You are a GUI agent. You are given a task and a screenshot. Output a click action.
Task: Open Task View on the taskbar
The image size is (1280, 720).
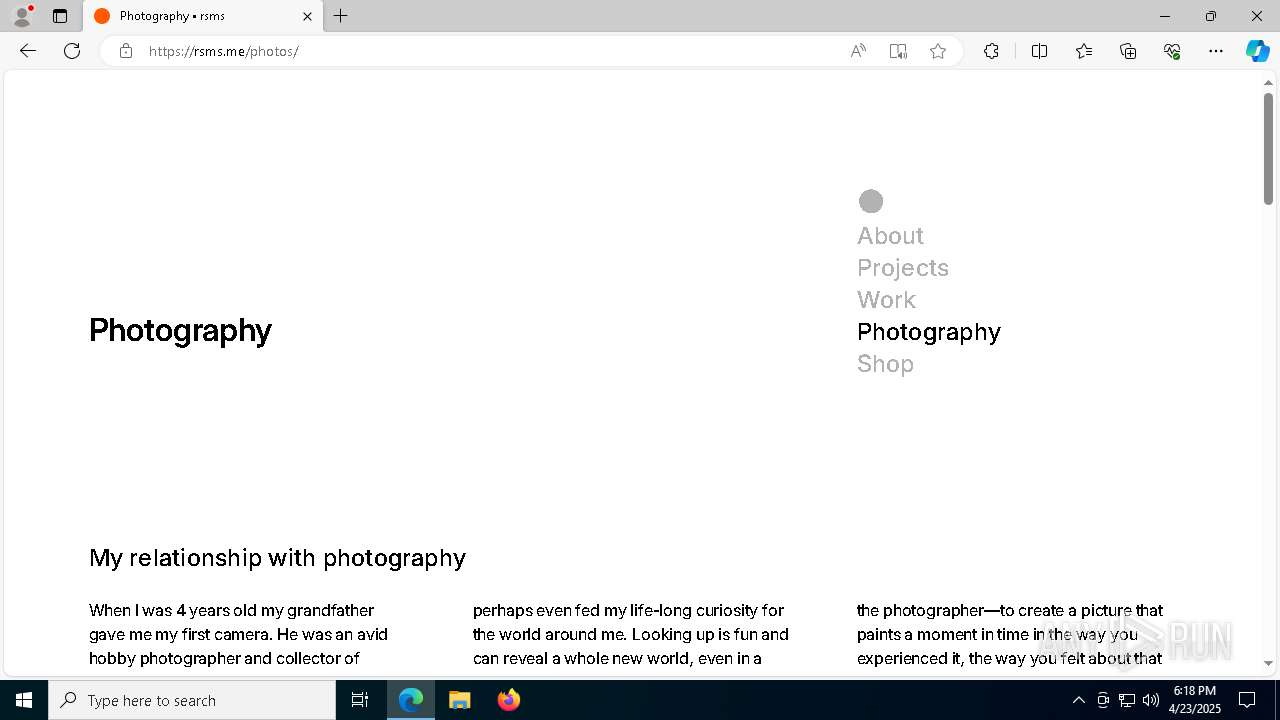(360, 700)
